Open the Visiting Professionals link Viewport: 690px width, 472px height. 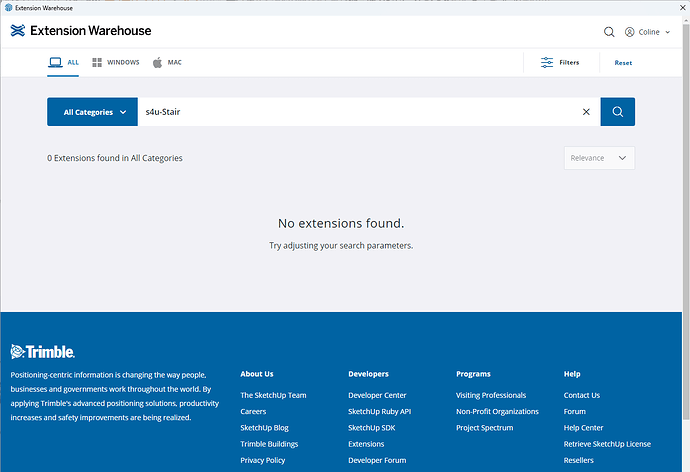click(x=491, y=395)
